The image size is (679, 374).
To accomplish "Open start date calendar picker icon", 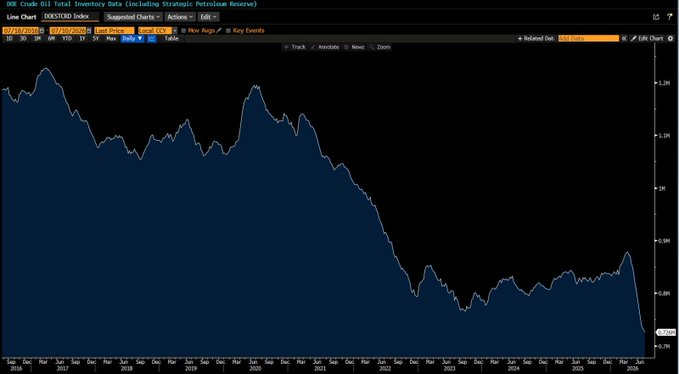I will pos(42,31).
